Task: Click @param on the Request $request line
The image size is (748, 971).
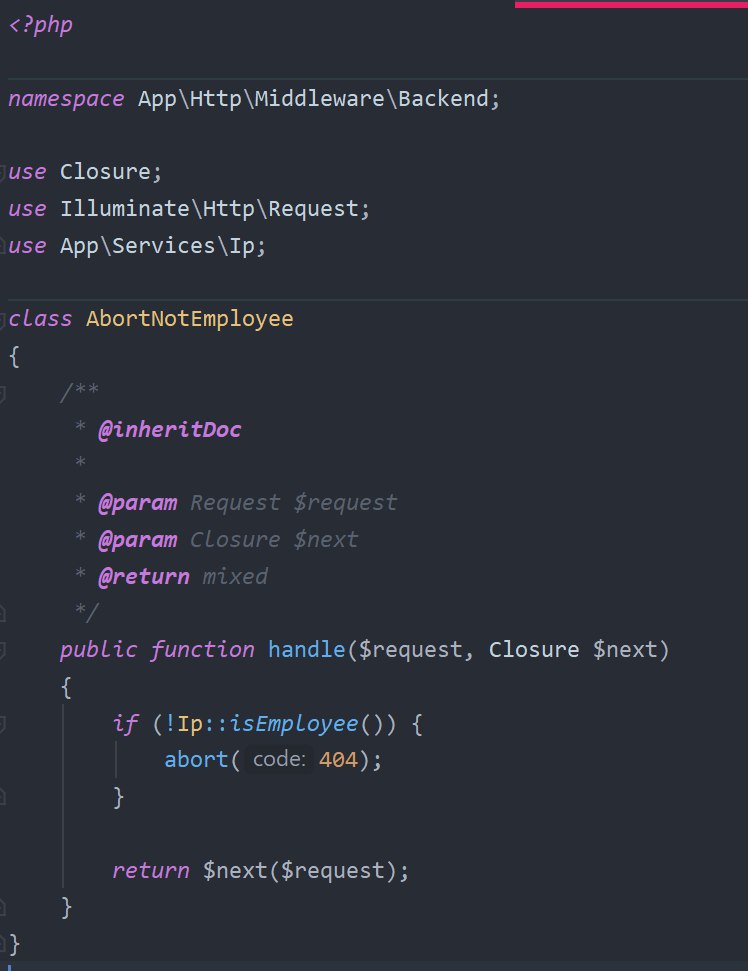Action: [x=137, y=503]
